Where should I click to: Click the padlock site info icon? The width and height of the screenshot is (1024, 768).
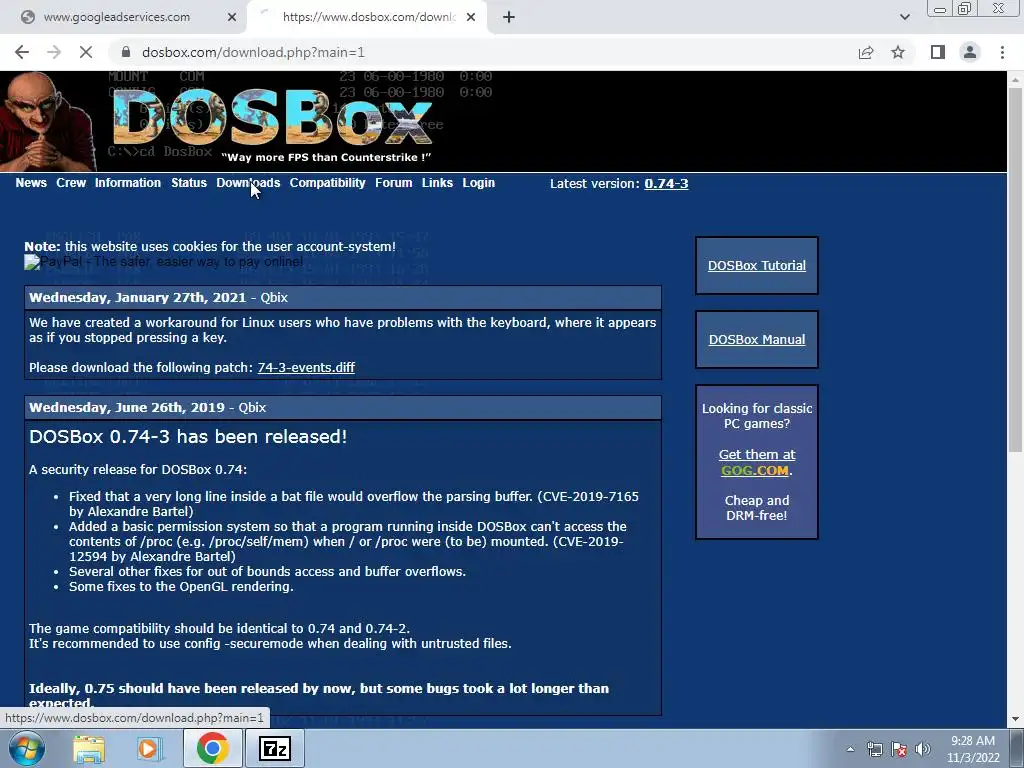pyautogui.click(x=126, y=52)
